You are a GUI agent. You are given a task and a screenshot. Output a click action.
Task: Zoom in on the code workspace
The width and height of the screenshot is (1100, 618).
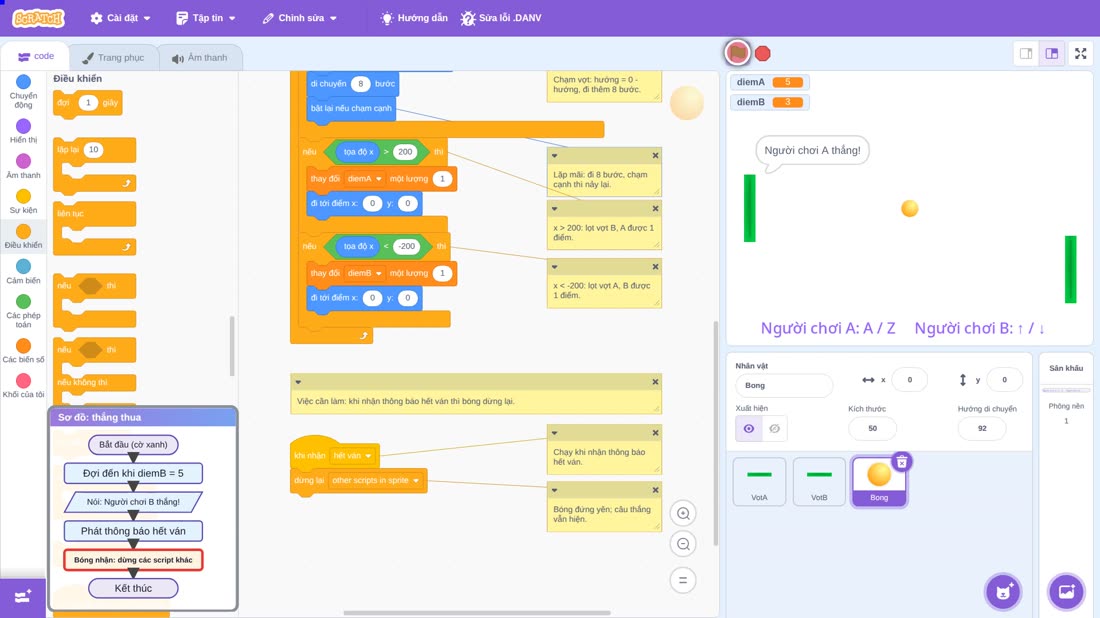683,513
